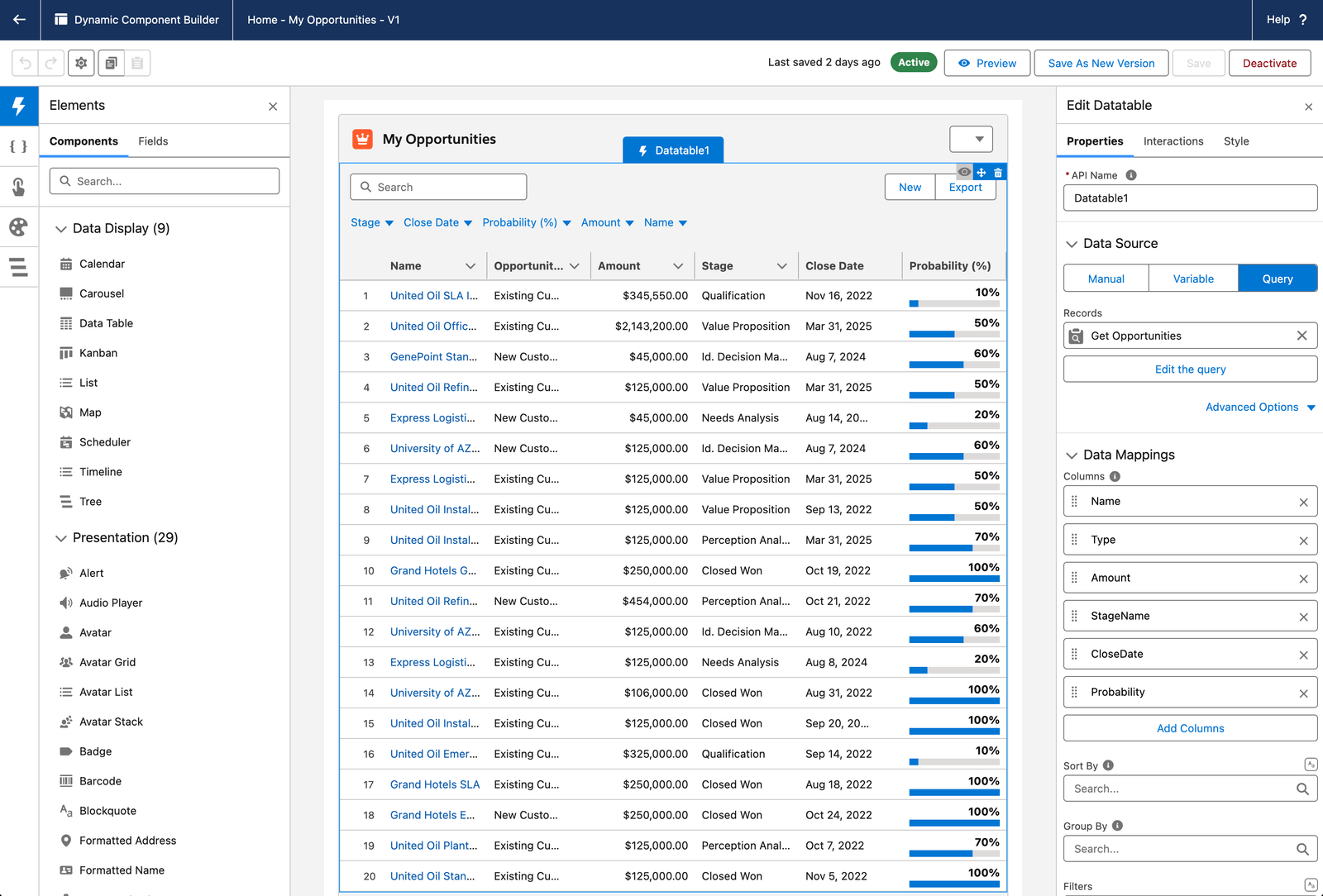Select Variable as the data source
1323x896 pixels.
coord(1193,278)
